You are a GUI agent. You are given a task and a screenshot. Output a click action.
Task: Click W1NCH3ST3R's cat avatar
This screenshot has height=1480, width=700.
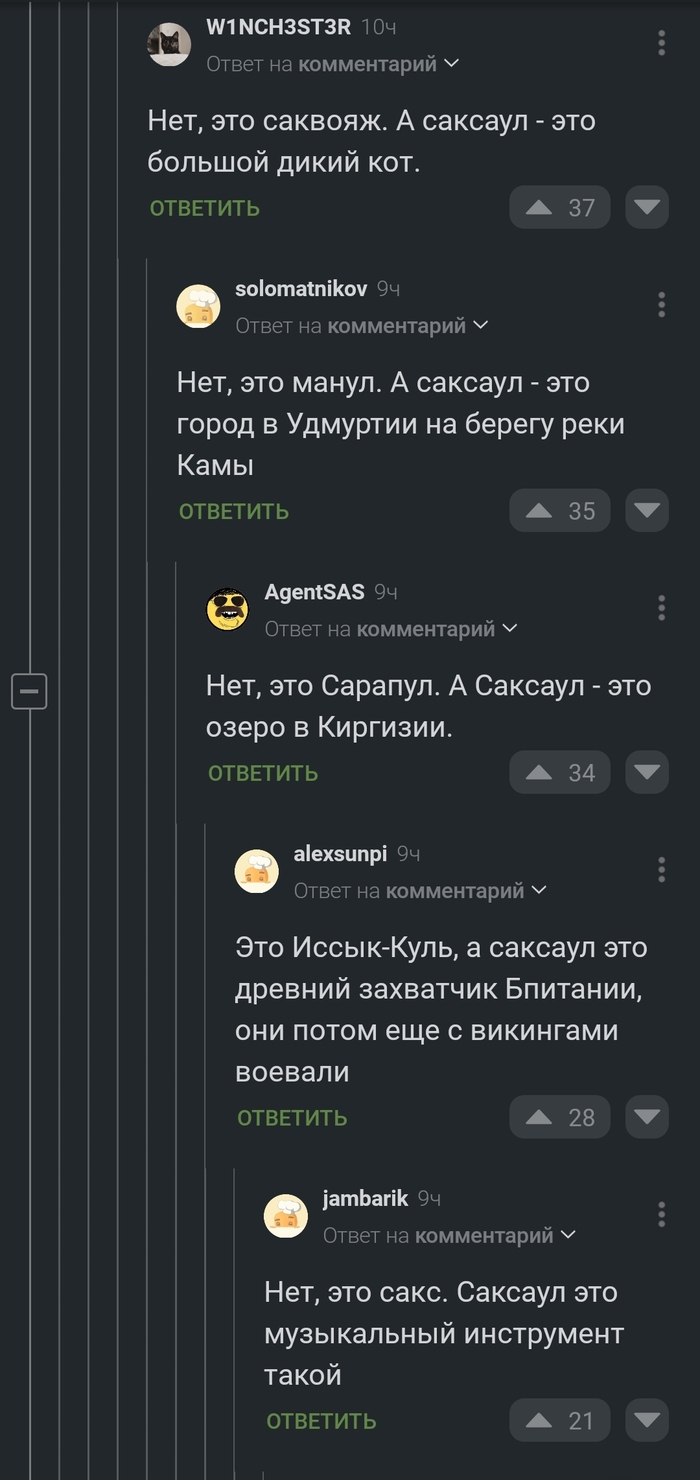[169, 44]
